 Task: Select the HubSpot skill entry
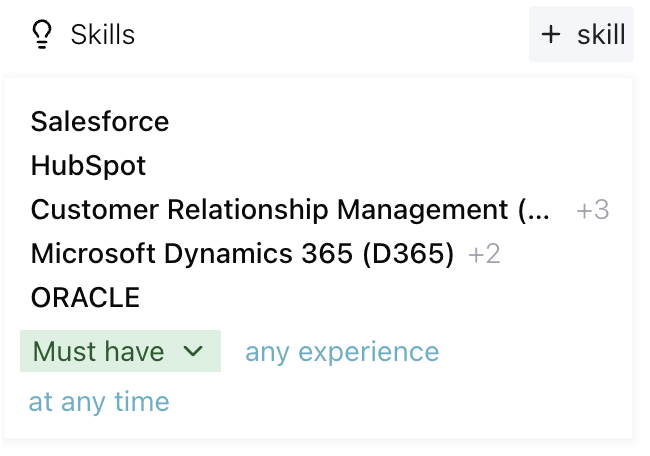pyautogui.click(x=88, y=166)
